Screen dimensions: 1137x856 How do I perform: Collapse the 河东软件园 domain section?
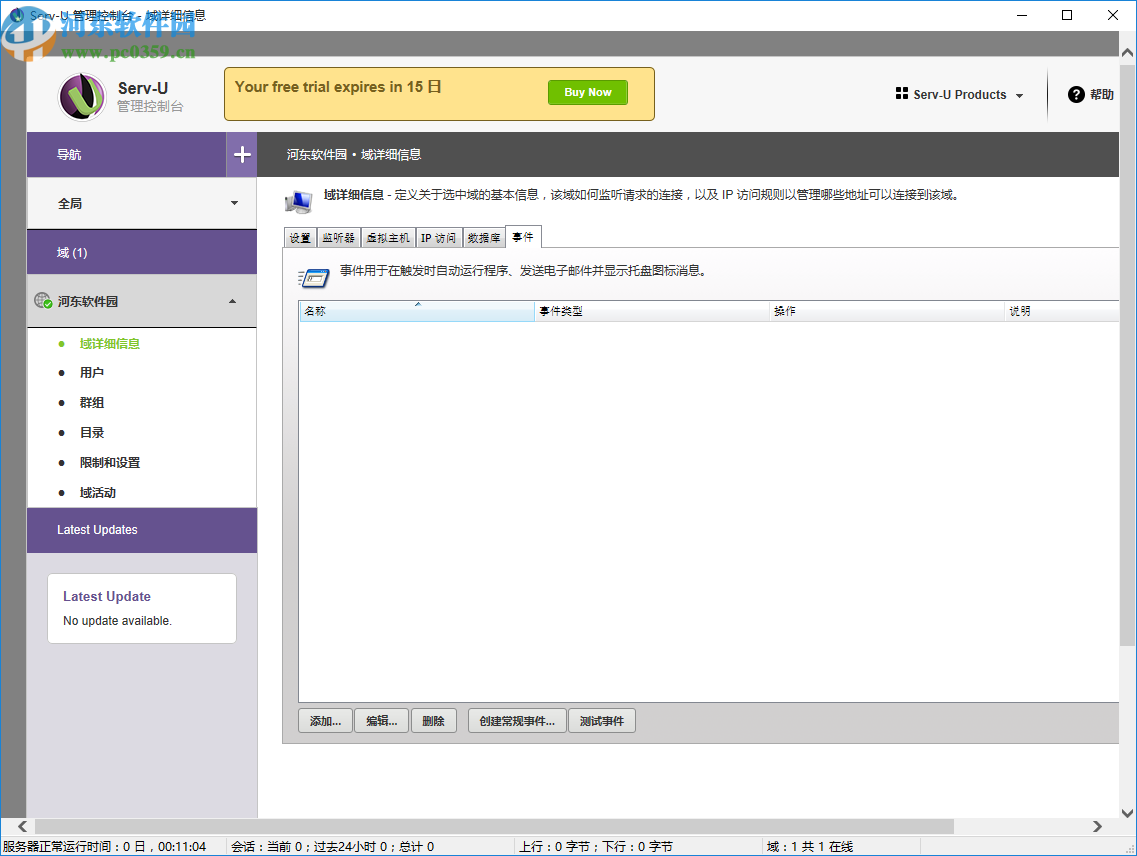tap(142, 301)
